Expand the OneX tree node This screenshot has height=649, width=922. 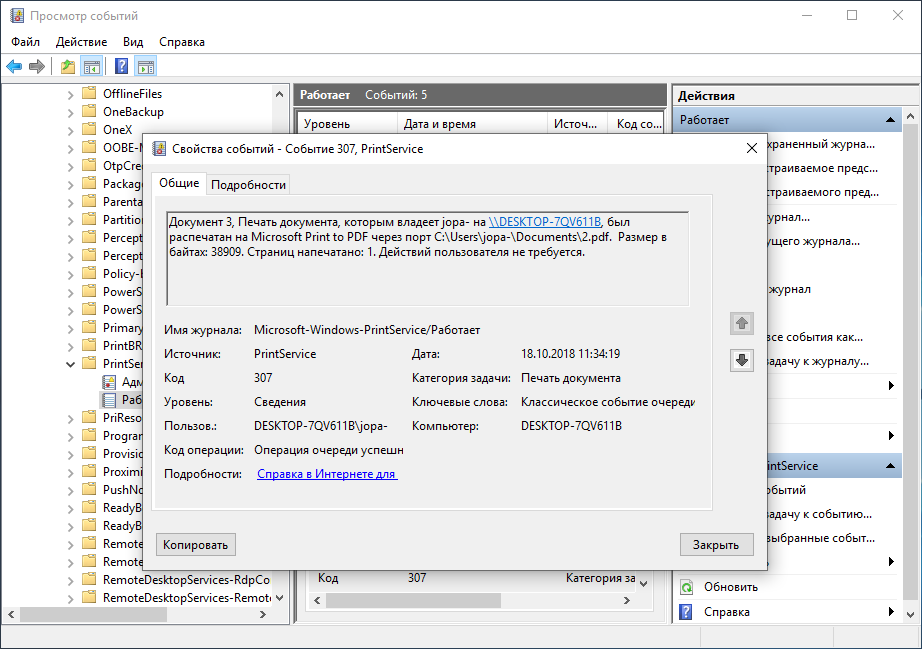(71, 131)
